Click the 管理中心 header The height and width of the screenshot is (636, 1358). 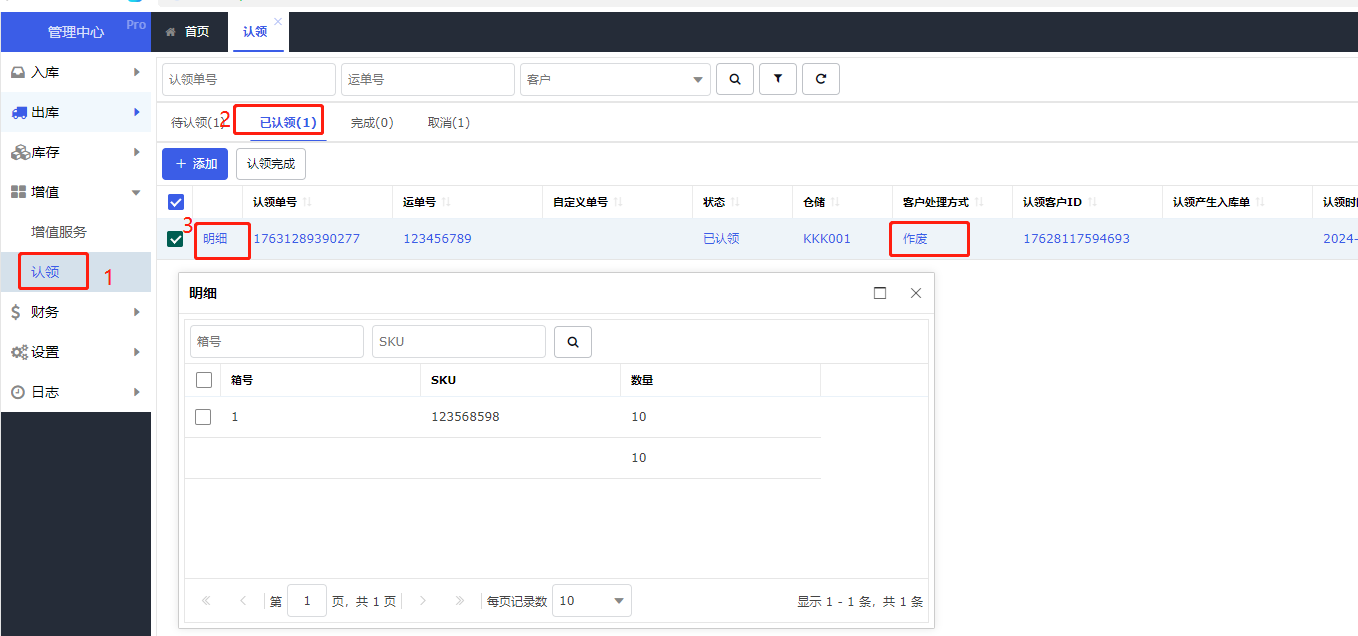(76, 32)
